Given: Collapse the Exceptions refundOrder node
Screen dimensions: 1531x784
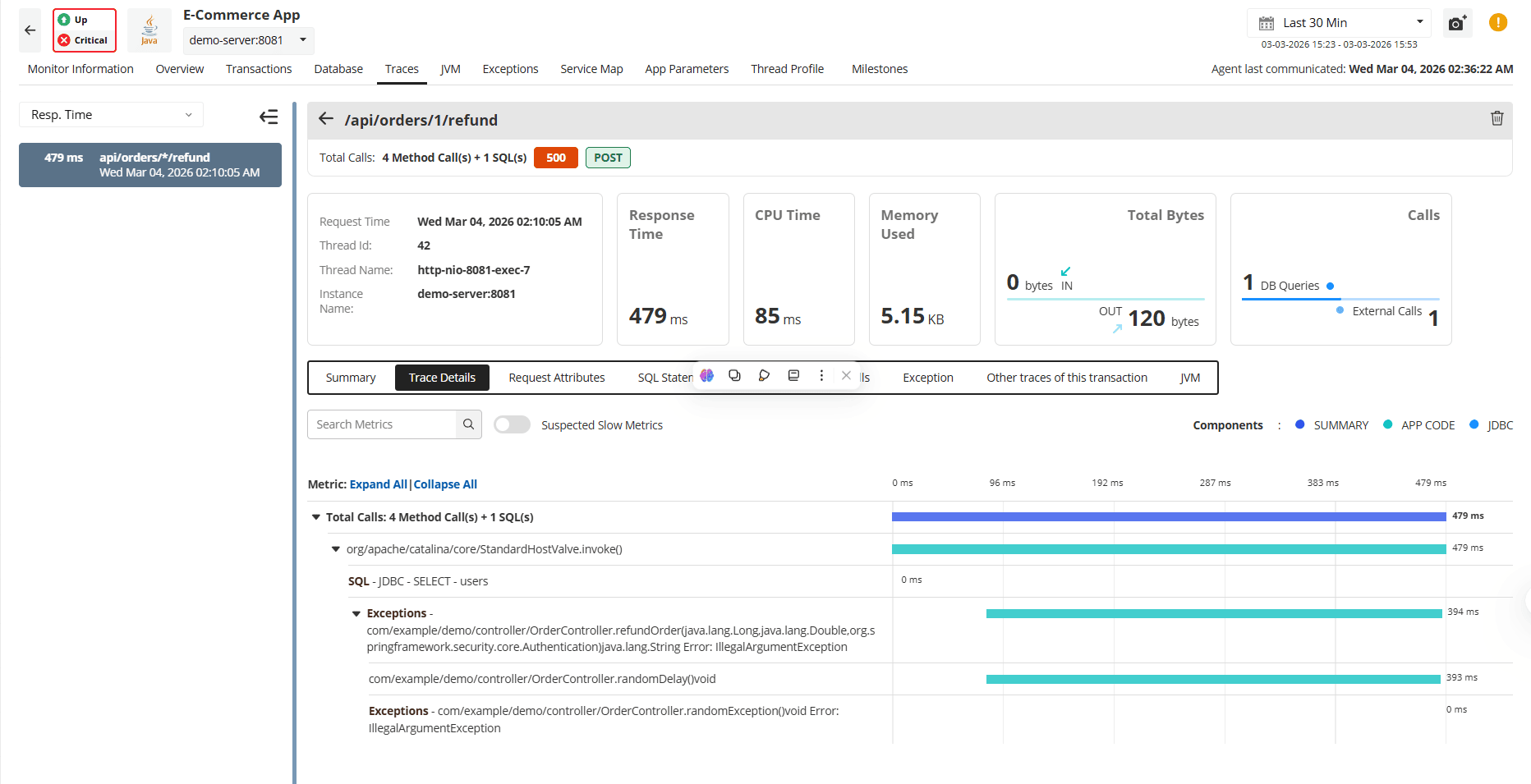Looking at the screenshot, I should pyautogui.click(x=356, y=613).
